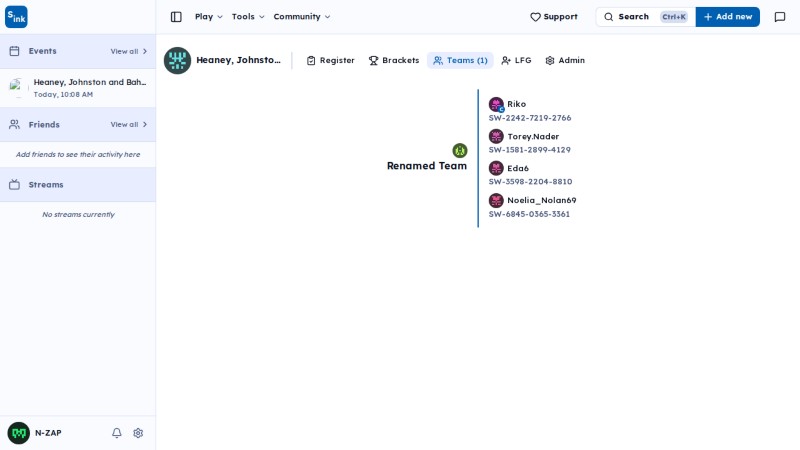Click the Heaney, Johnsto... tournament title
The image size is (800, 450).
tap(238, 60)
